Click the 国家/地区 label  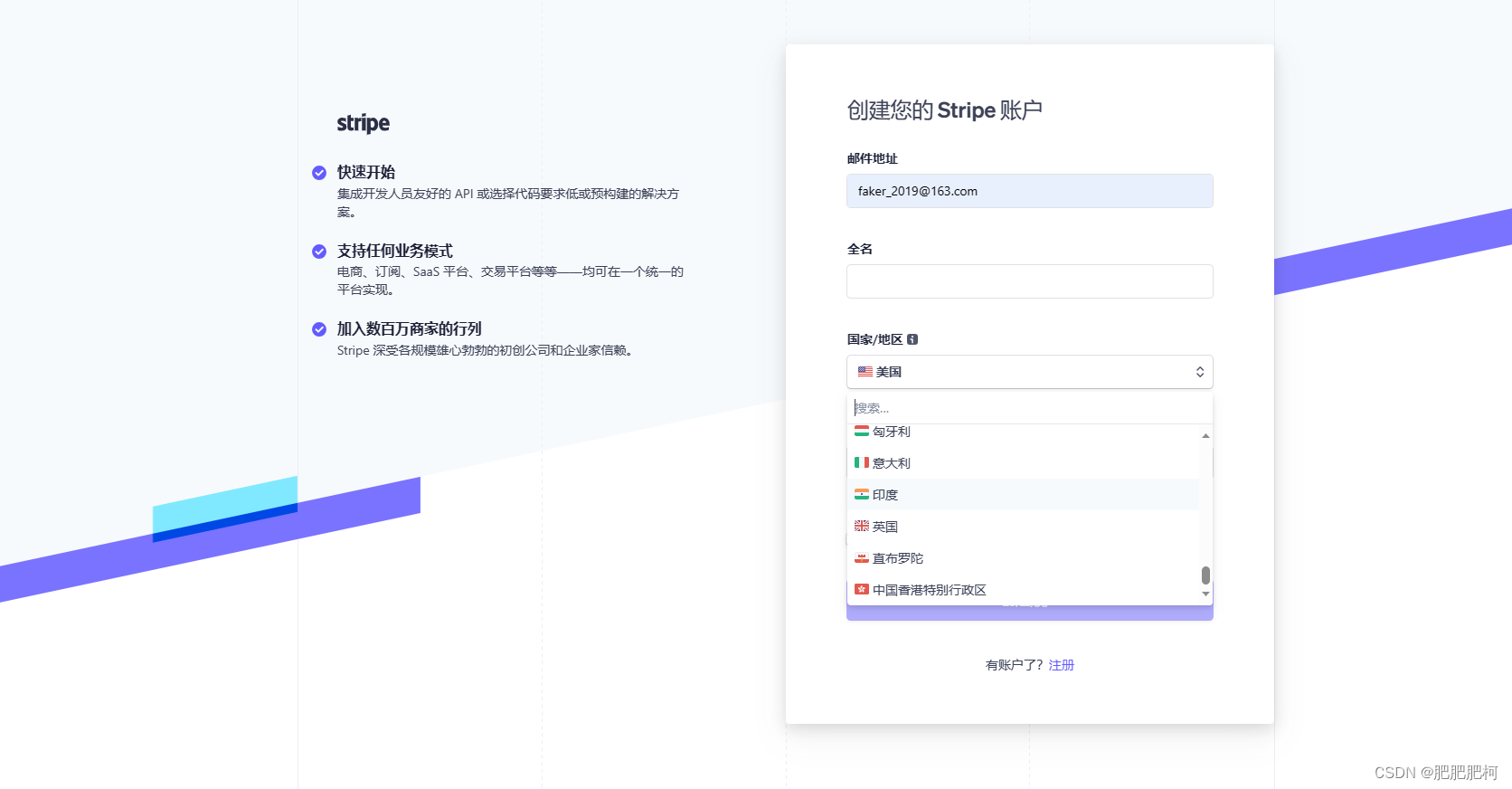coord(874,339)
